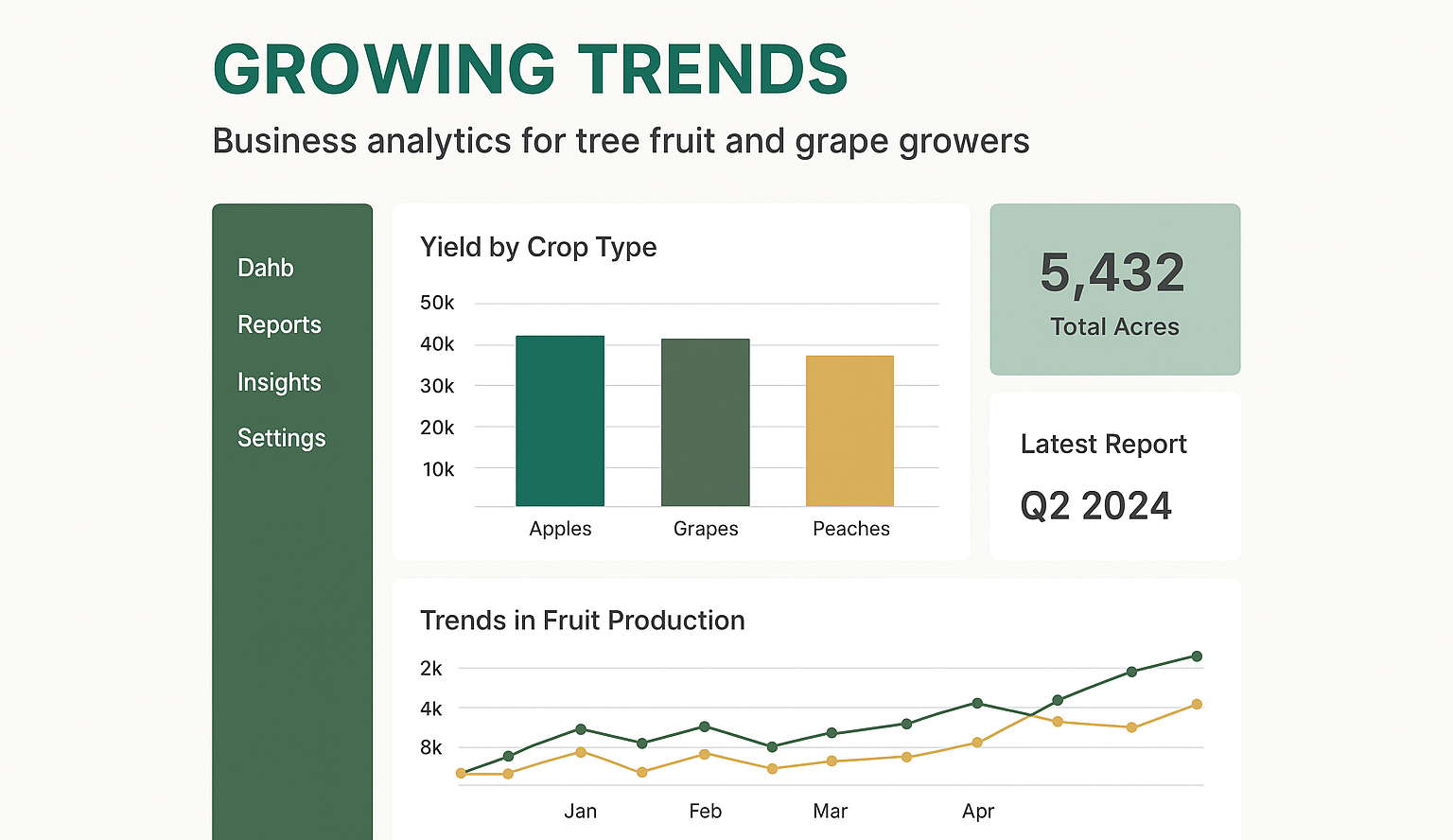Open the 5,432 Total Acres card
The image size is (1453, 840).
[x=1114, y=289]
